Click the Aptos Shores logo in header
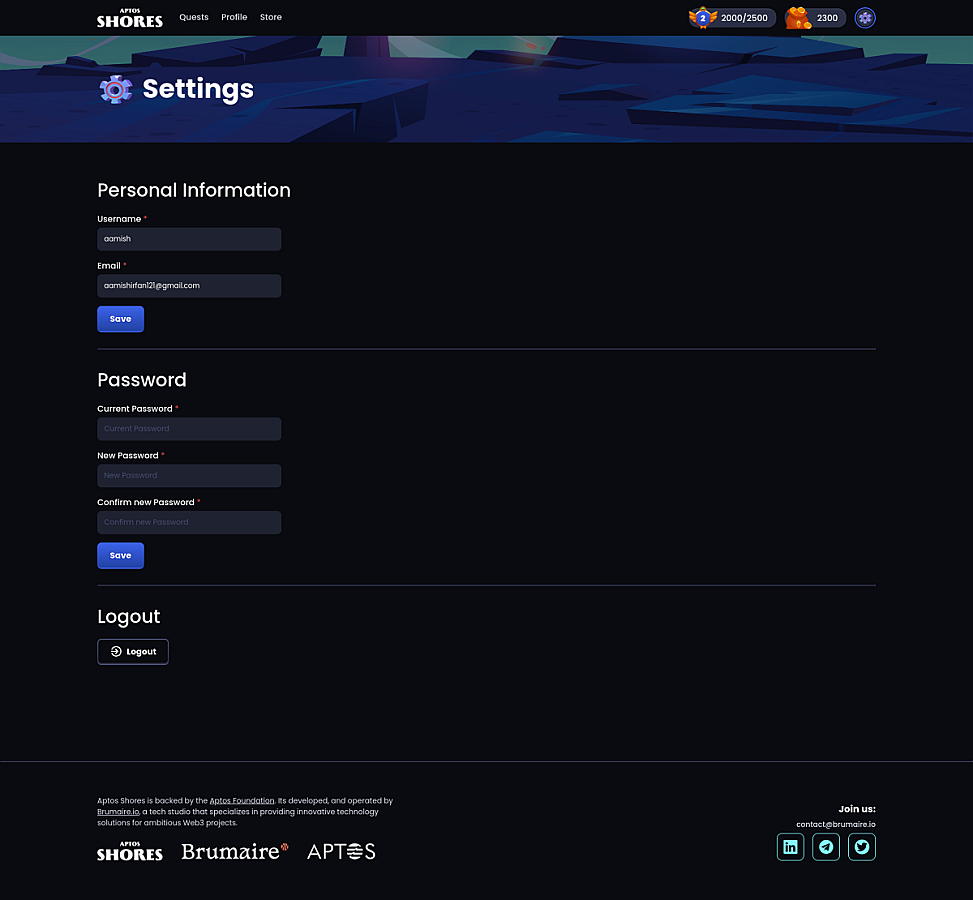This screenshot has height=900, width=973. (129, 18)
